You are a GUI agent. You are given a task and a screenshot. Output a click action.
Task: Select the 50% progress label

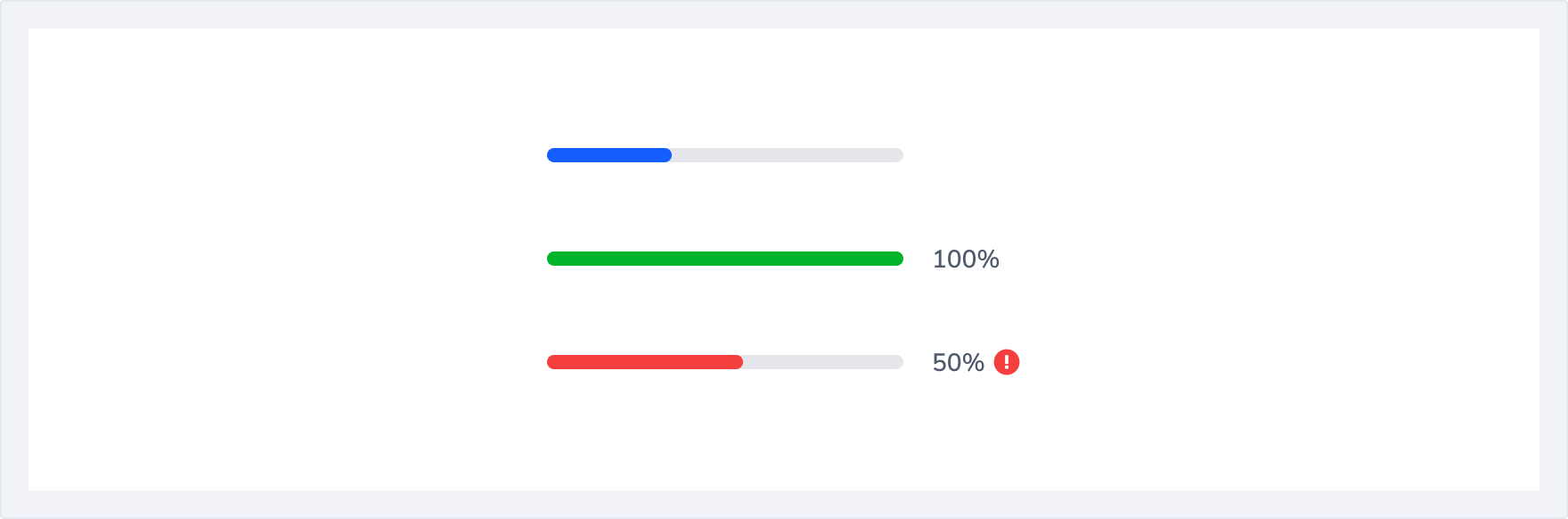point(958,363)
